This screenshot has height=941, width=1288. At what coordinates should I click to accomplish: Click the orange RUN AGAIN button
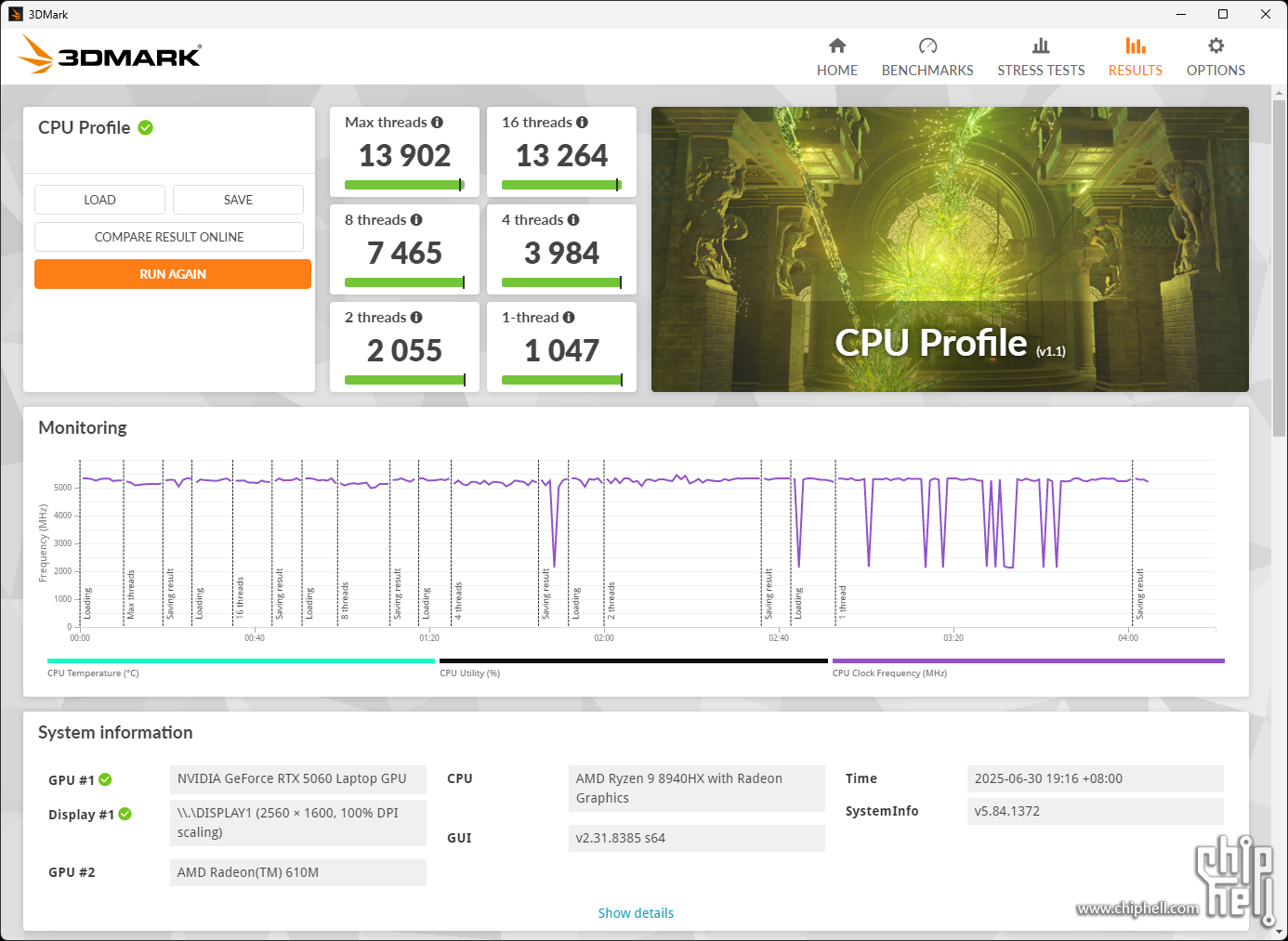pos(173,274)
